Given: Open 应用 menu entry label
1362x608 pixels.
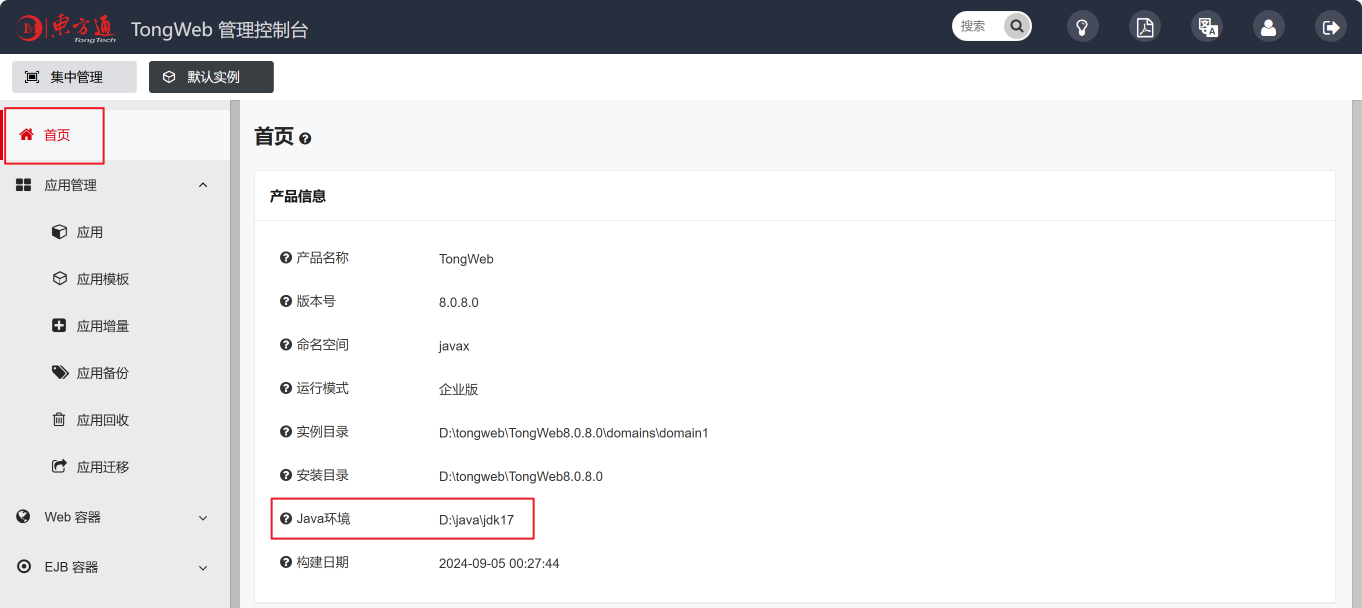Looking at the screenshot, I should pyautogui.click(x=90, y=232).
